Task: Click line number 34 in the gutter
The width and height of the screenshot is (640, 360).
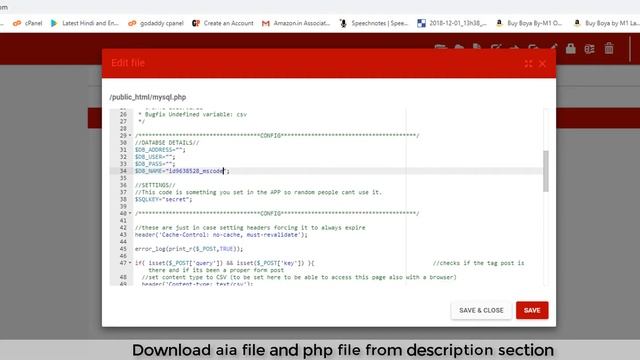Action: [x=123, y=171]
